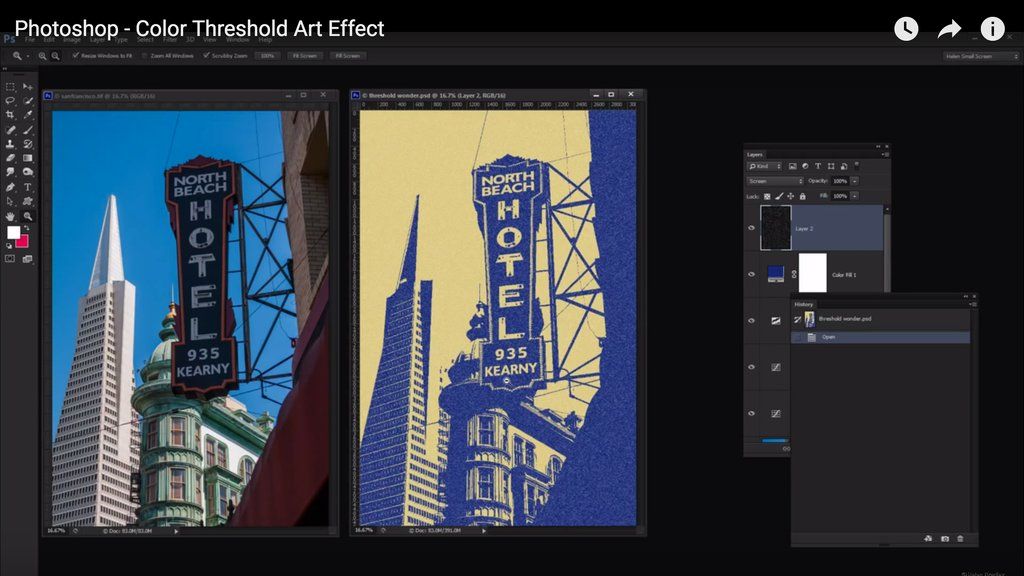The width and height of the screenshot is (1024, 576).
Task: Toggle visibility of Color Fill 1 layer
Action: coord(751,274)
